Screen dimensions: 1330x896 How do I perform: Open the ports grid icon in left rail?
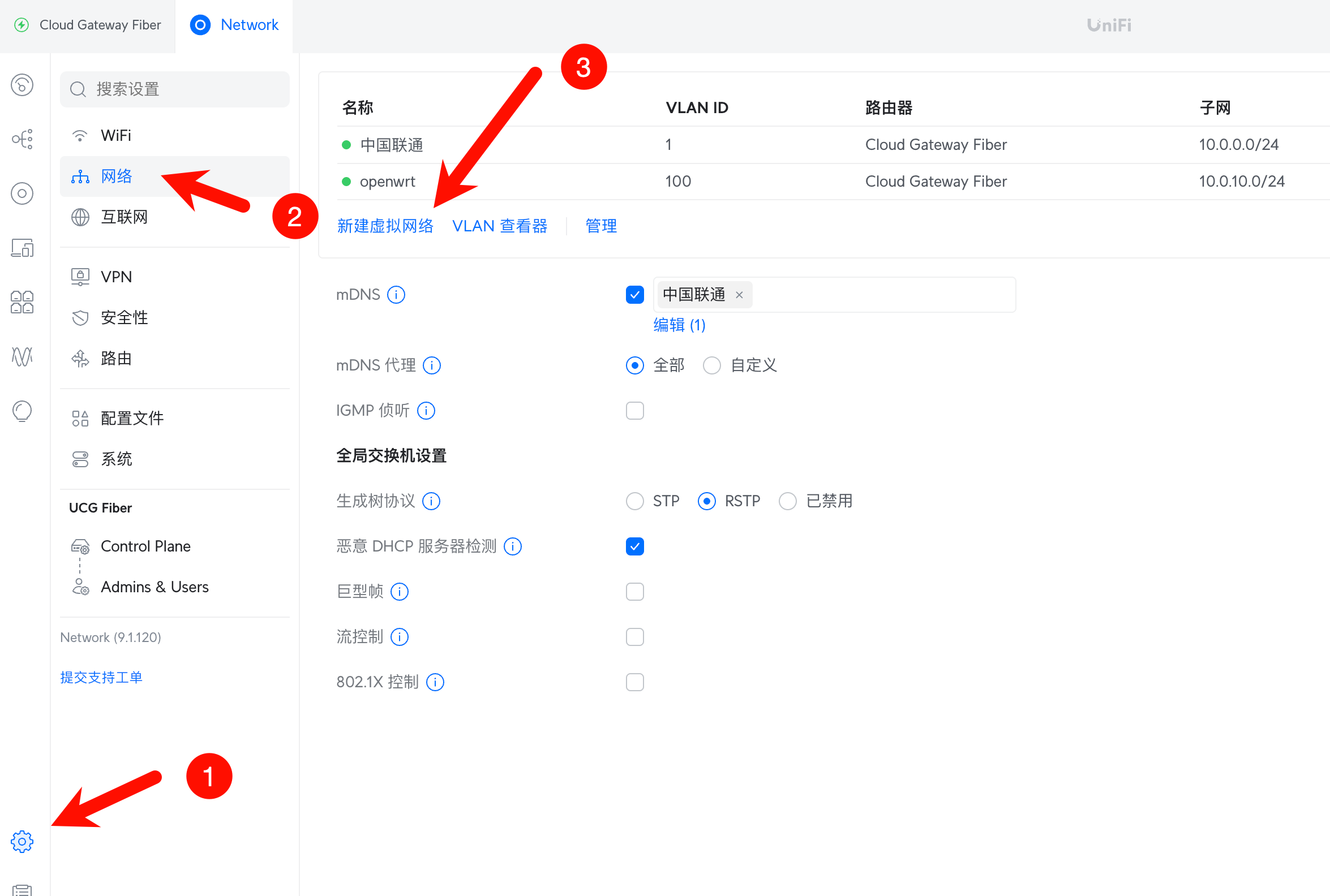(22, 302)
